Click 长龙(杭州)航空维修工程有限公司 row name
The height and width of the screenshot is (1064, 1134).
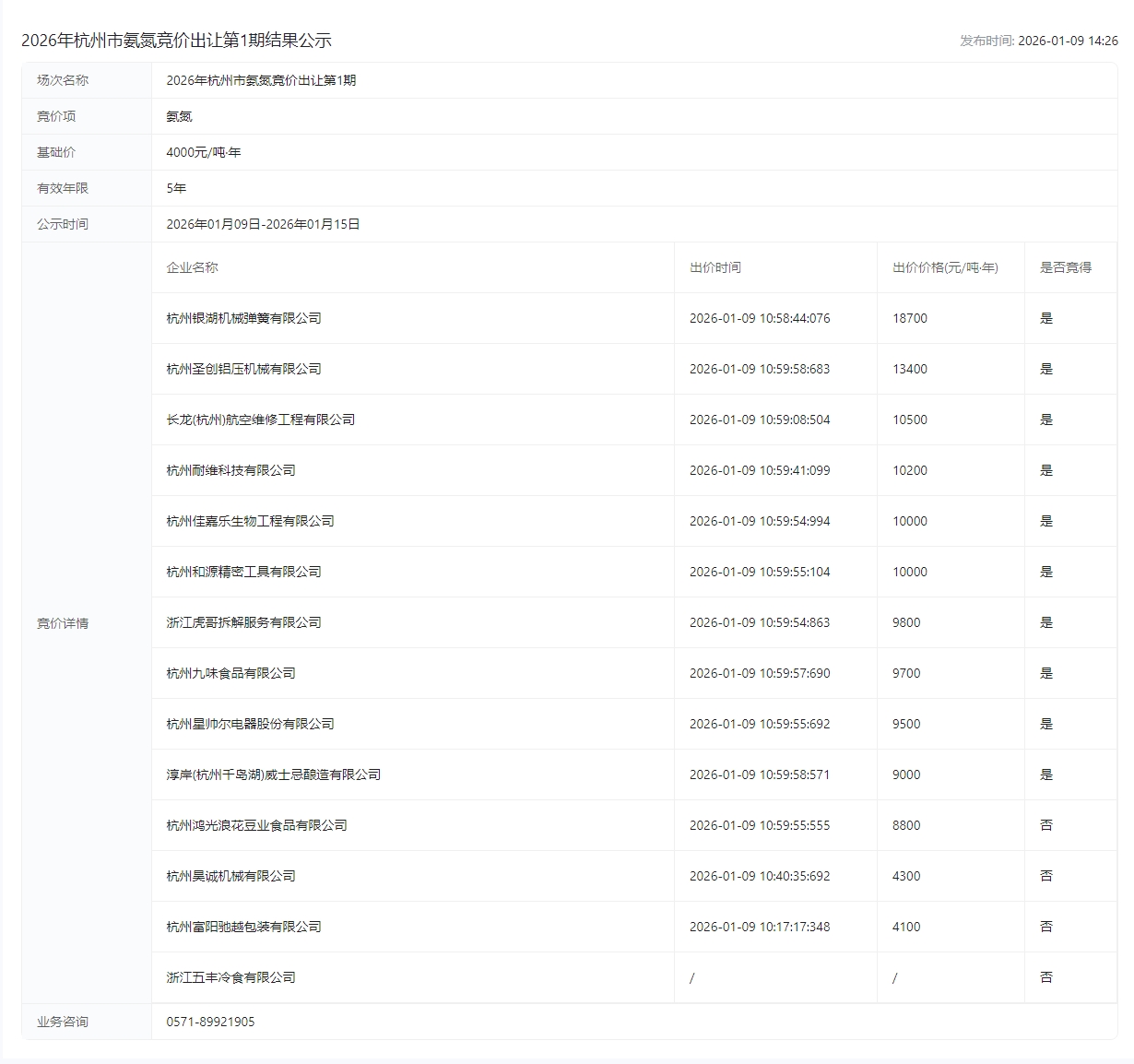click(260, 420)
